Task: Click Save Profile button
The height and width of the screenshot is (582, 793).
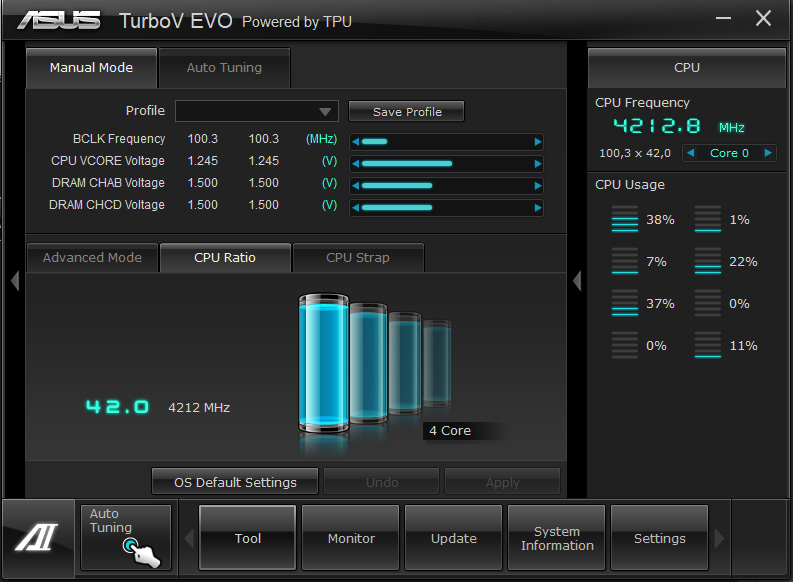Action: coord(407,111)
